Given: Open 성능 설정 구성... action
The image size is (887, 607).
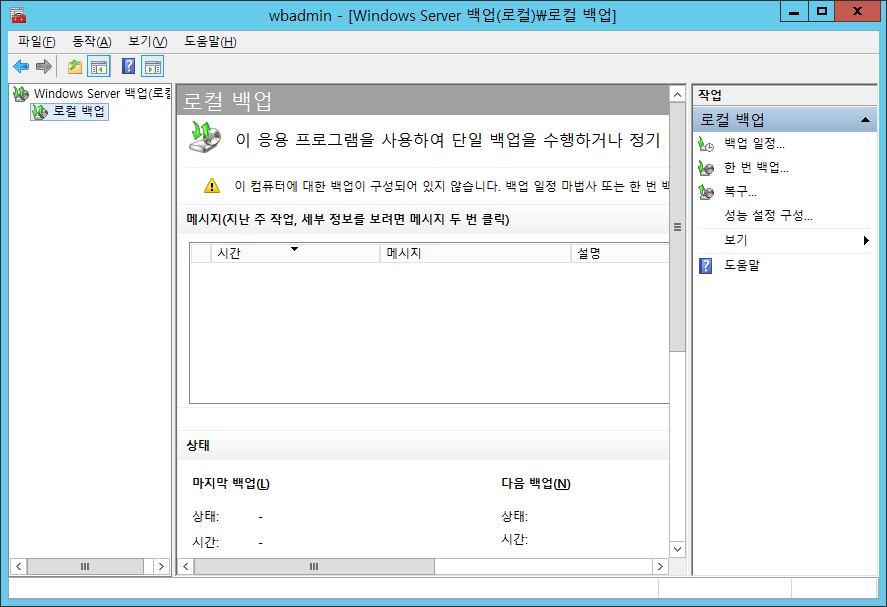Looking at the screenshot, I should tap(768, 215).
